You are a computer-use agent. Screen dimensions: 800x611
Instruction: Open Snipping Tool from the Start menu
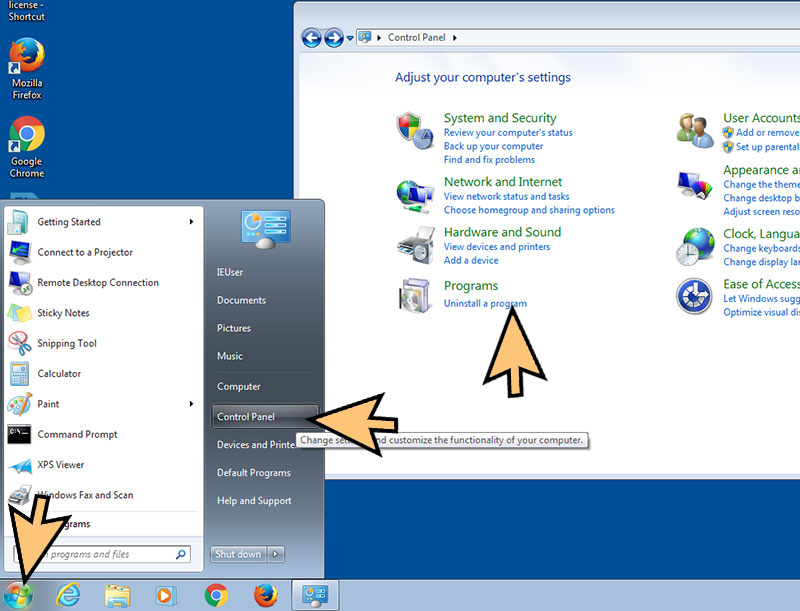point(67,343)
